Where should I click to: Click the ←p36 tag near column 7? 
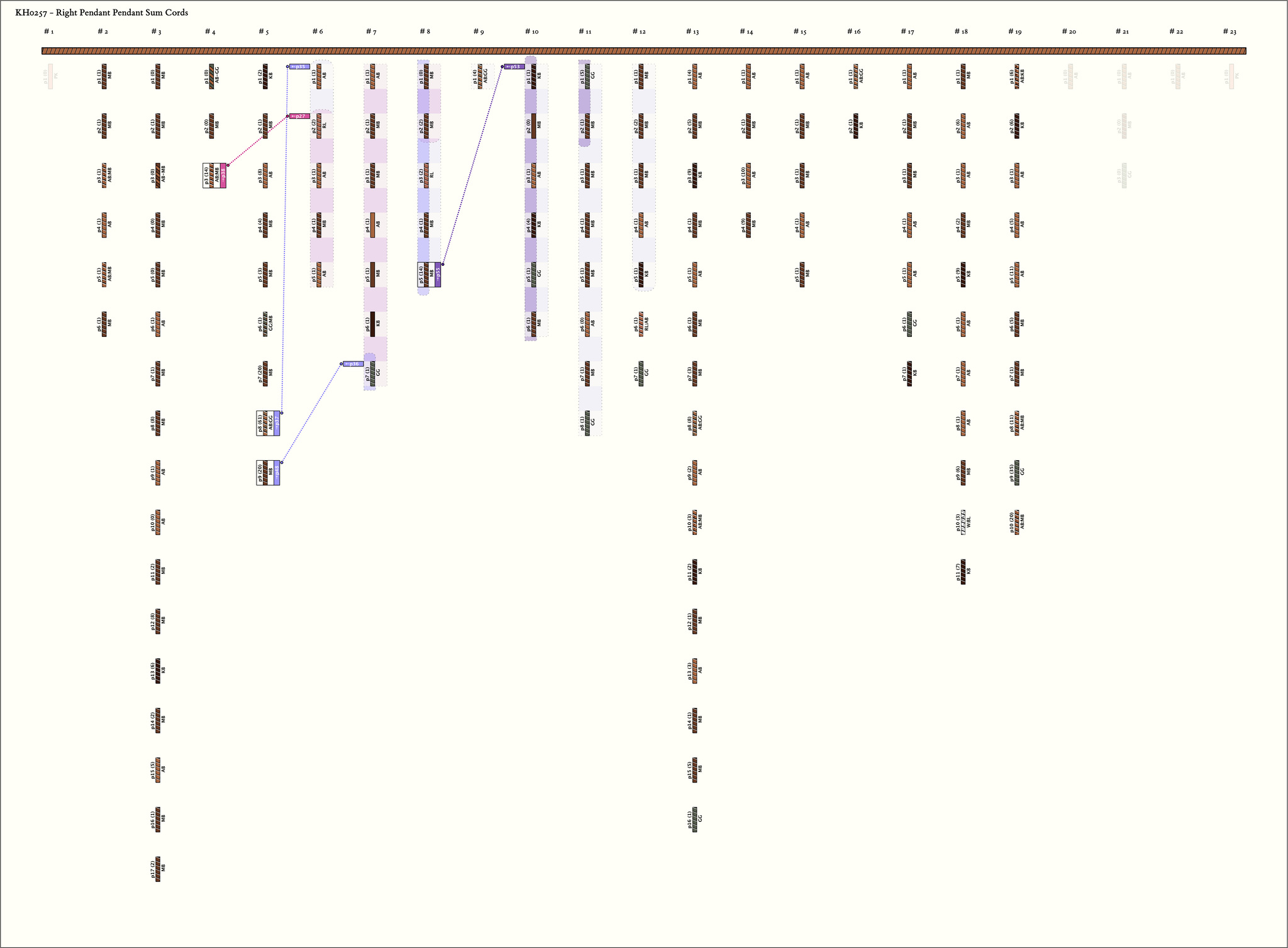point(353,364)
